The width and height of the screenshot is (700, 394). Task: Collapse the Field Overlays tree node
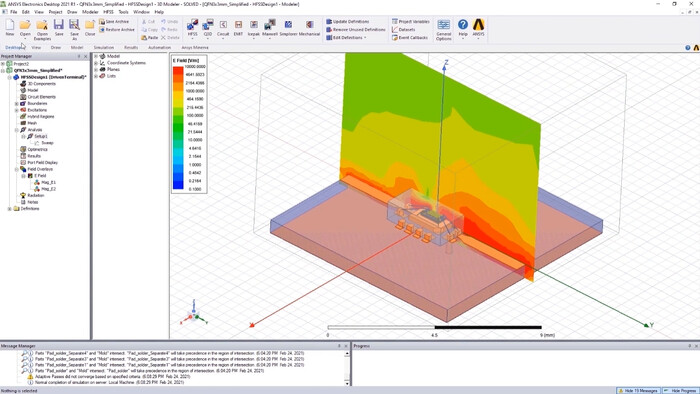tap(17, 169)
